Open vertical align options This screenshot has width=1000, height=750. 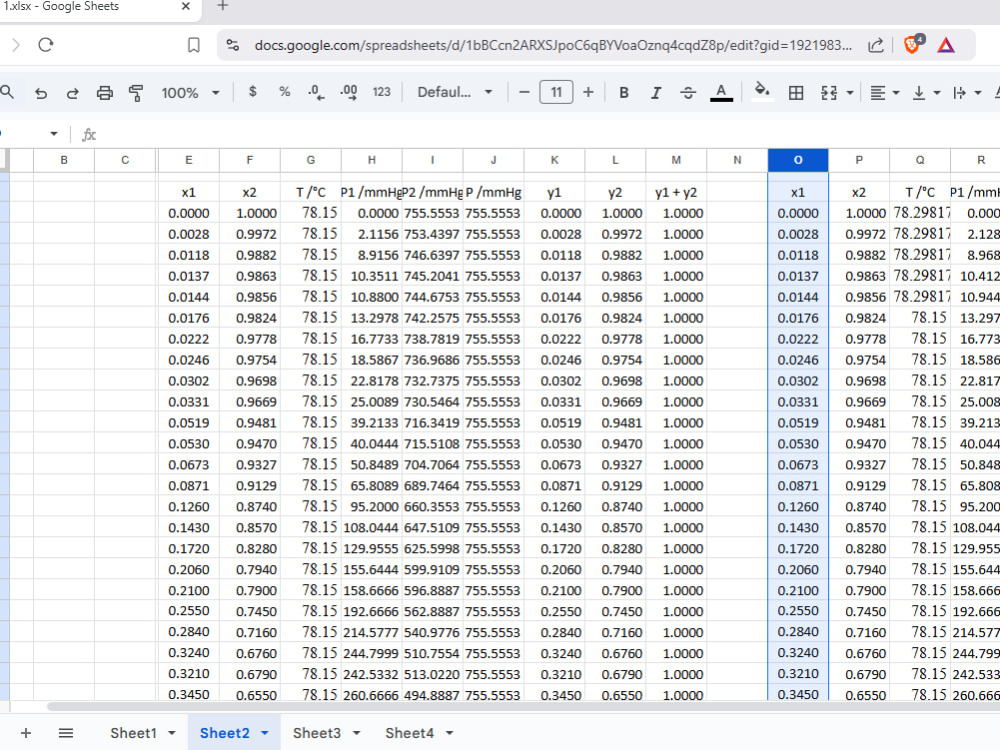click(x=926, y=93)
